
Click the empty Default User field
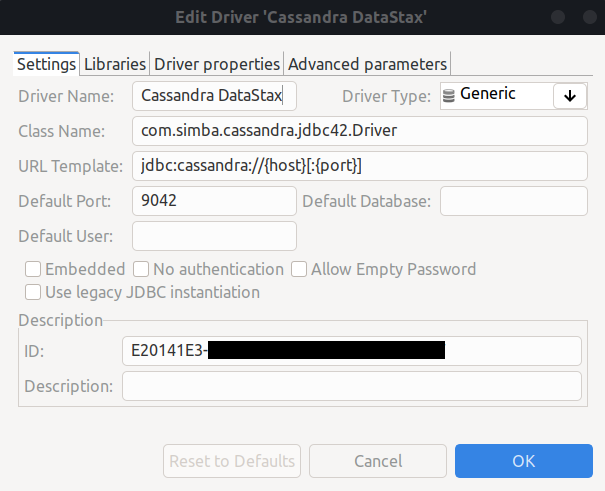click(x=214, y=236)
